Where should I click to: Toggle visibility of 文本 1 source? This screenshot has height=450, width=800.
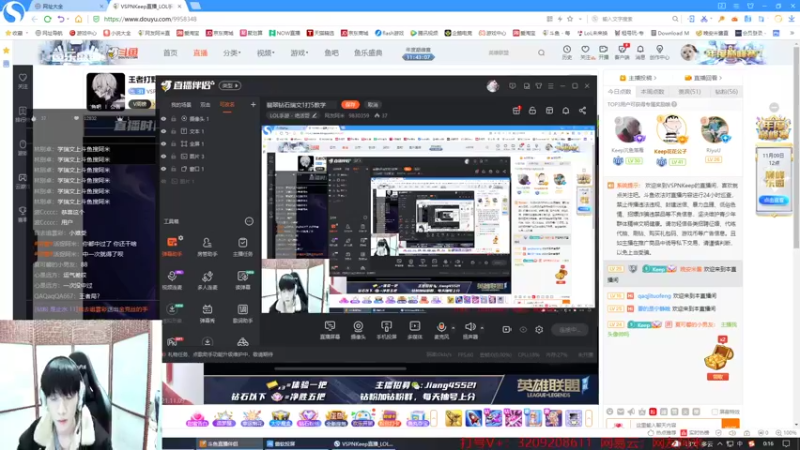coord(164,131)
